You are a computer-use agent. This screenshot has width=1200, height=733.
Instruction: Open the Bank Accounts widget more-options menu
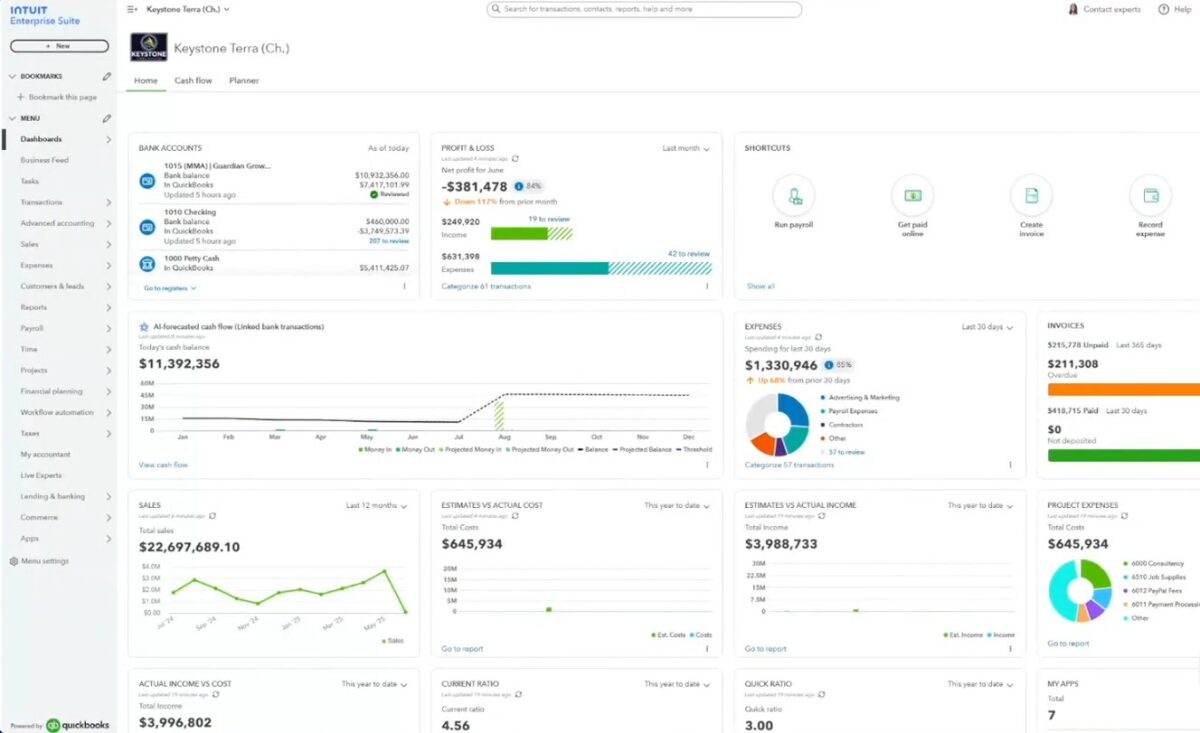tap(405, 287)
